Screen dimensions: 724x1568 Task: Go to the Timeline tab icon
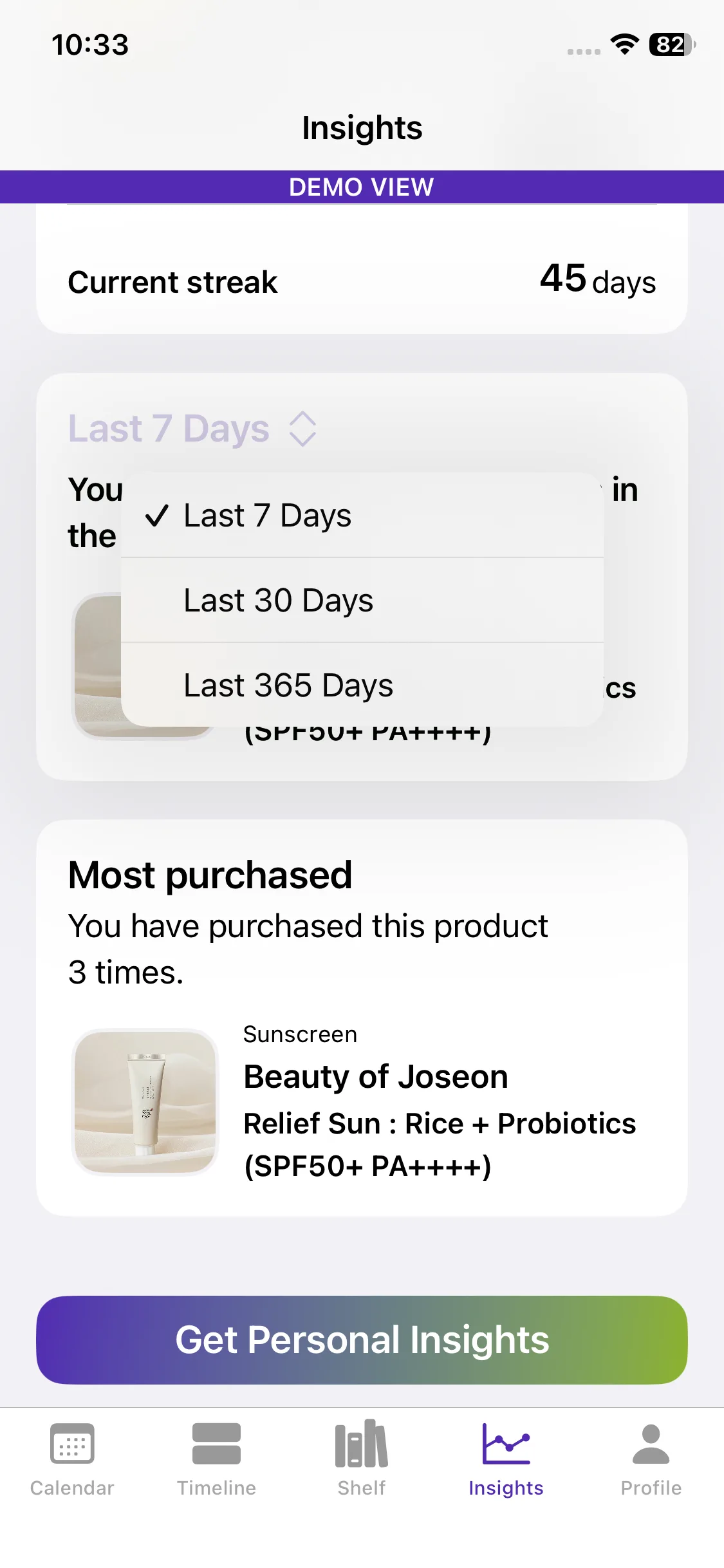tap(216, 1444)
